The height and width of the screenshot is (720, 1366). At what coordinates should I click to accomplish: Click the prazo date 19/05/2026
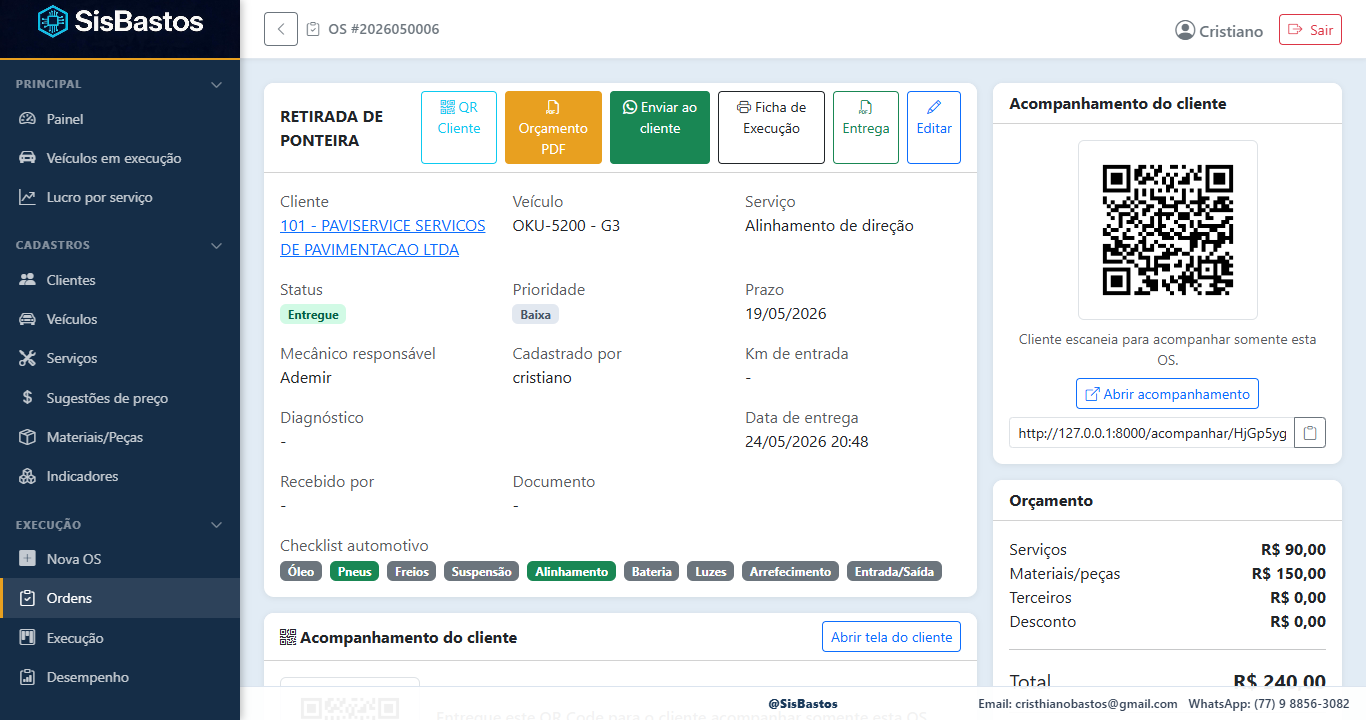[x=786, y=314]
